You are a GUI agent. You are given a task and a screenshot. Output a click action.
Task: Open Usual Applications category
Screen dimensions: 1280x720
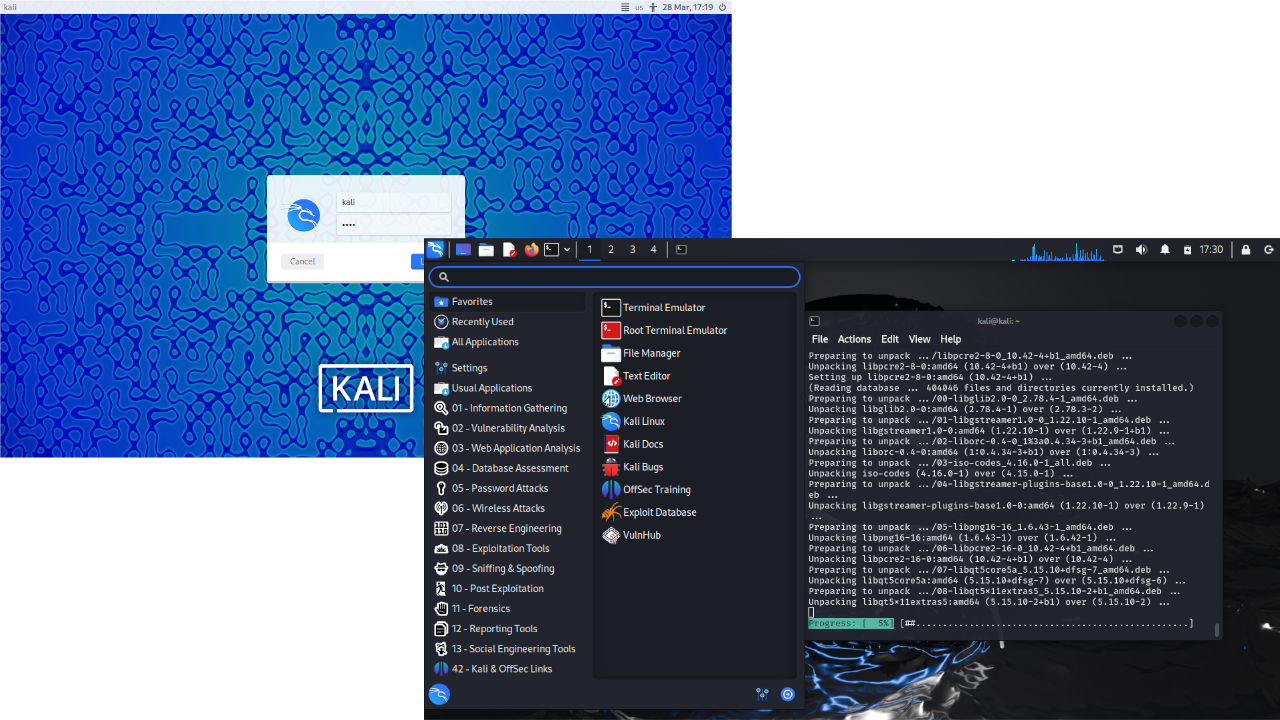pyautogui.click(x=509, y=388)
